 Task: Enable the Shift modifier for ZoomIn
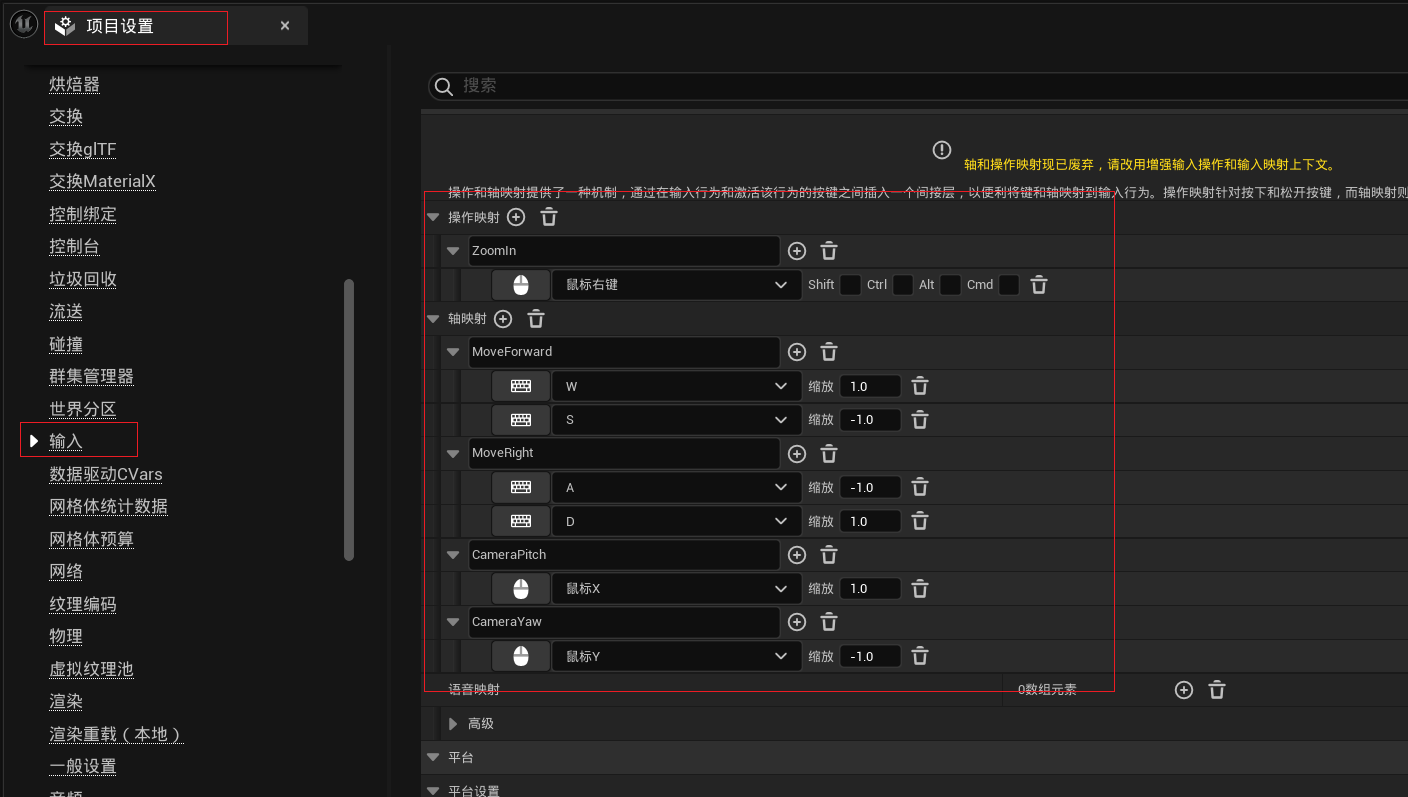[x=849, y=284]
